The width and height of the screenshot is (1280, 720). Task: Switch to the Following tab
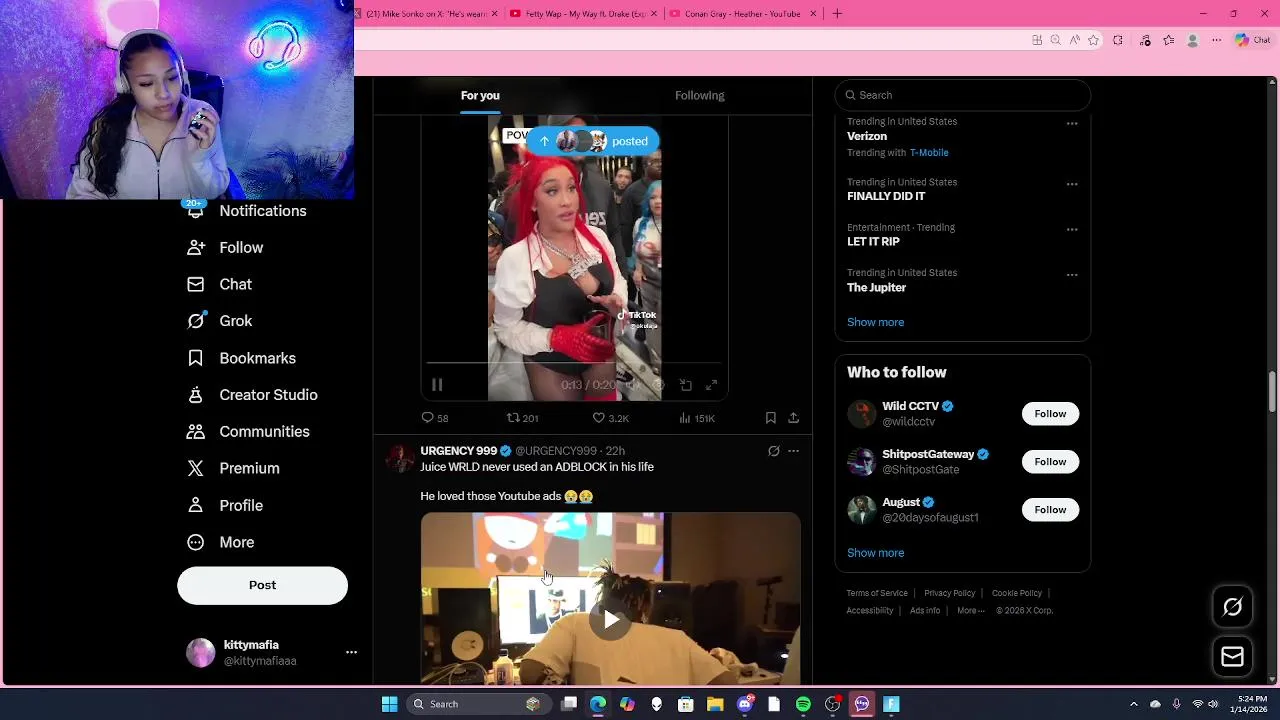[699, 95]
